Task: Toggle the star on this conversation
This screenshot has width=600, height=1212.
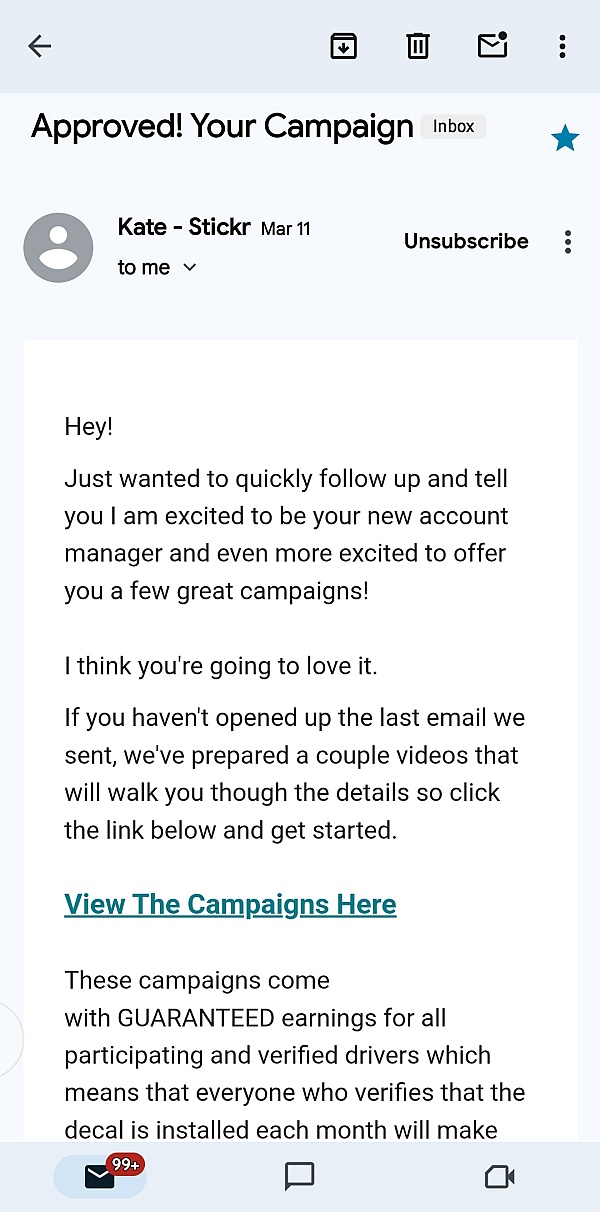Action: point(565,139)
